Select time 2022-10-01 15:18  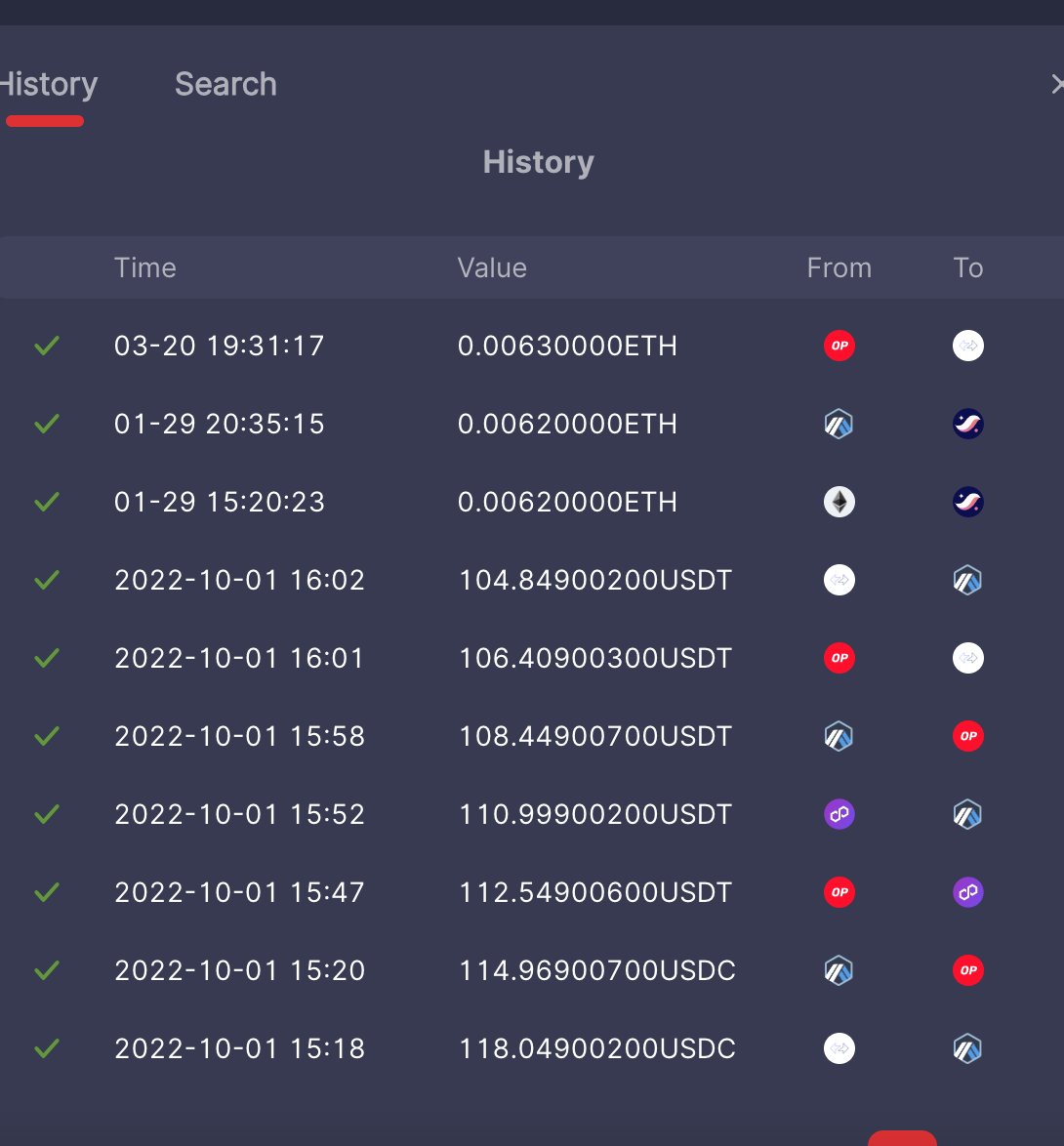(240, 1048)
